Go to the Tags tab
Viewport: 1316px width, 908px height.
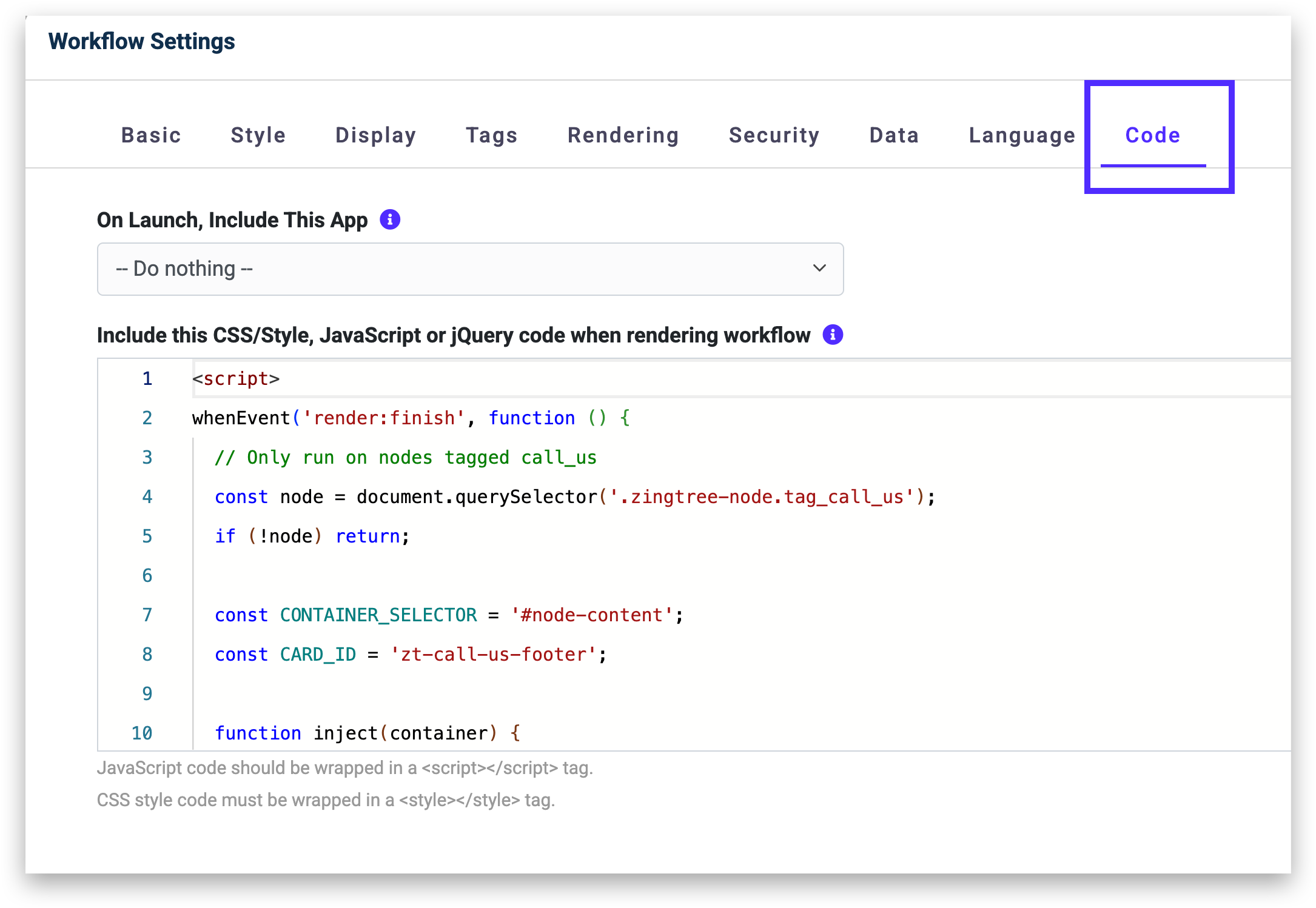[x=491, y=135]
